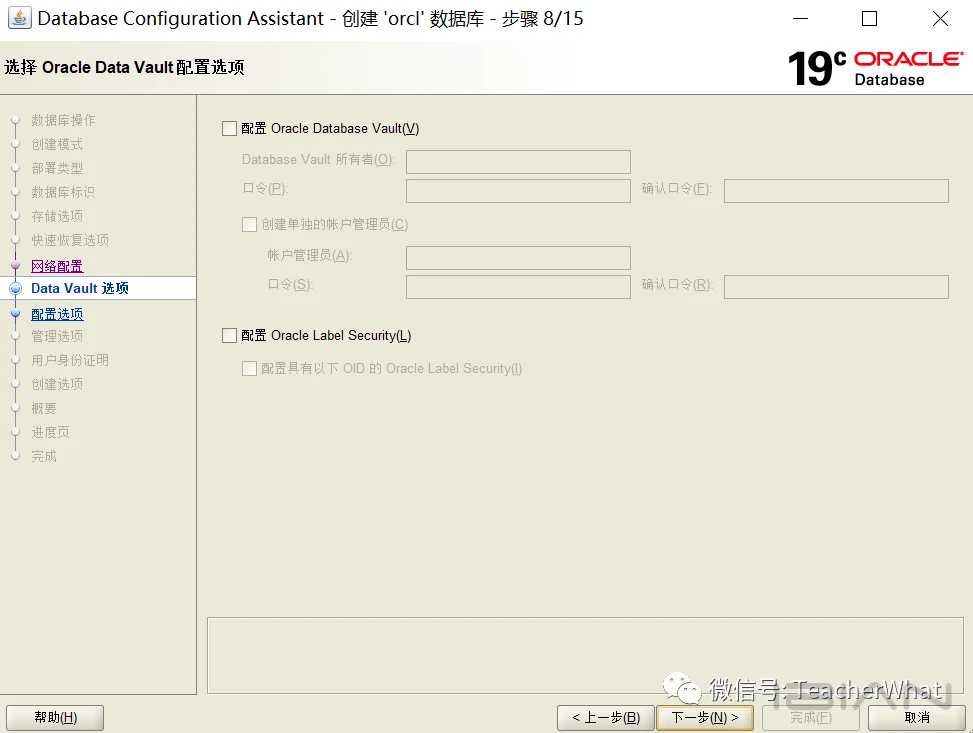Image resolution: width=973 pixels, height=733 pixels.
Task: Click the 口令(P) password field
Action: (518, 191)
